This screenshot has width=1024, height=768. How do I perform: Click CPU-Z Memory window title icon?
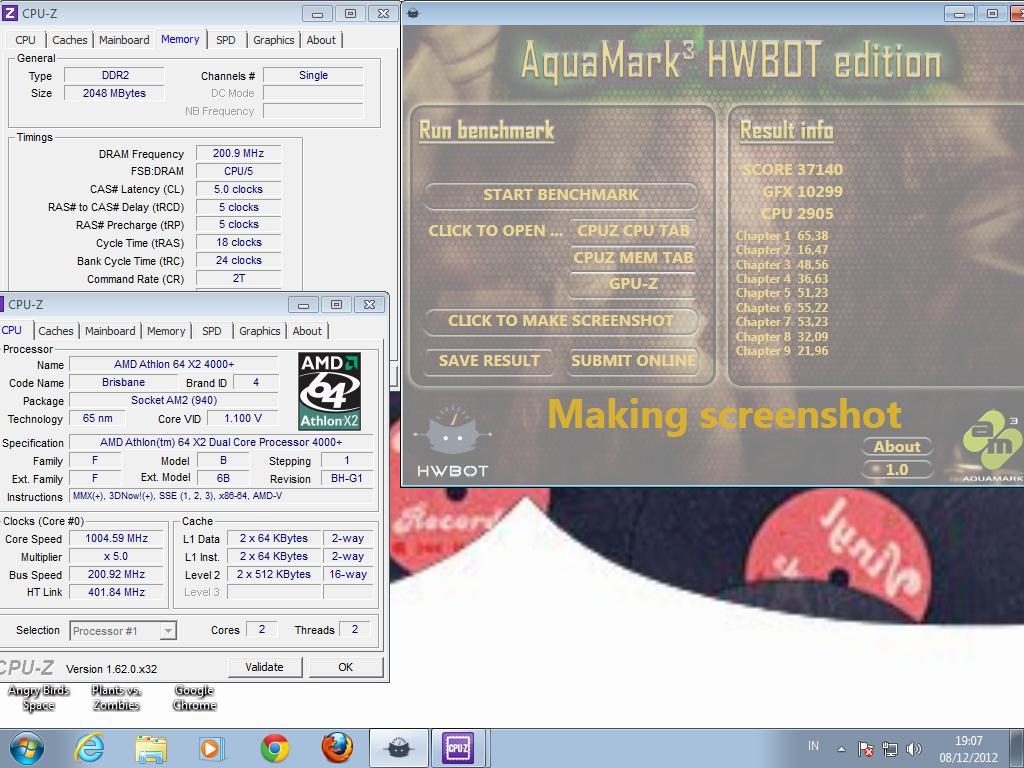point(10,12)
